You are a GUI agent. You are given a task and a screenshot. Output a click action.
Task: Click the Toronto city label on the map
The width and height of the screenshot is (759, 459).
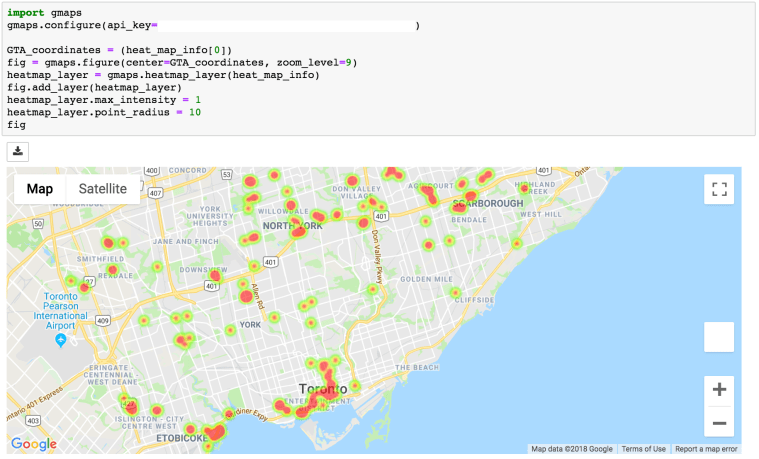pyautogui.click(x=322, y=389)
